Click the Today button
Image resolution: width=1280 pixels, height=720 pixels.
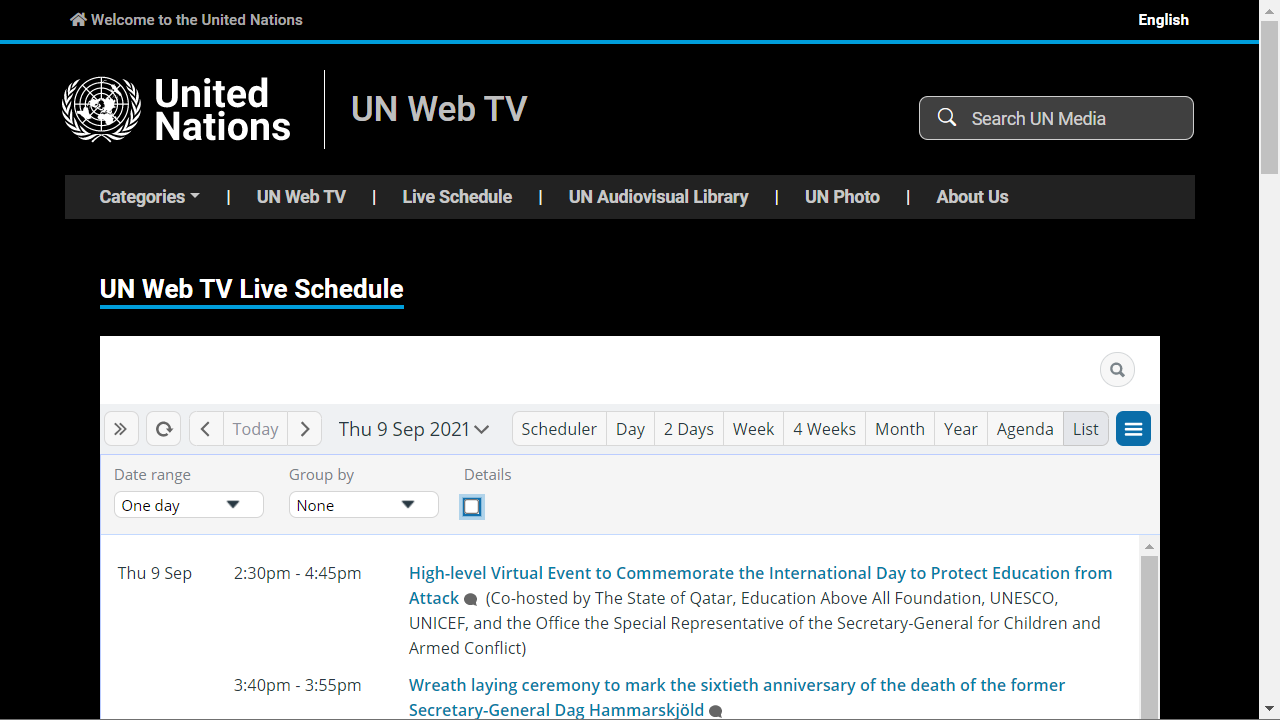(x=255, y=428)
